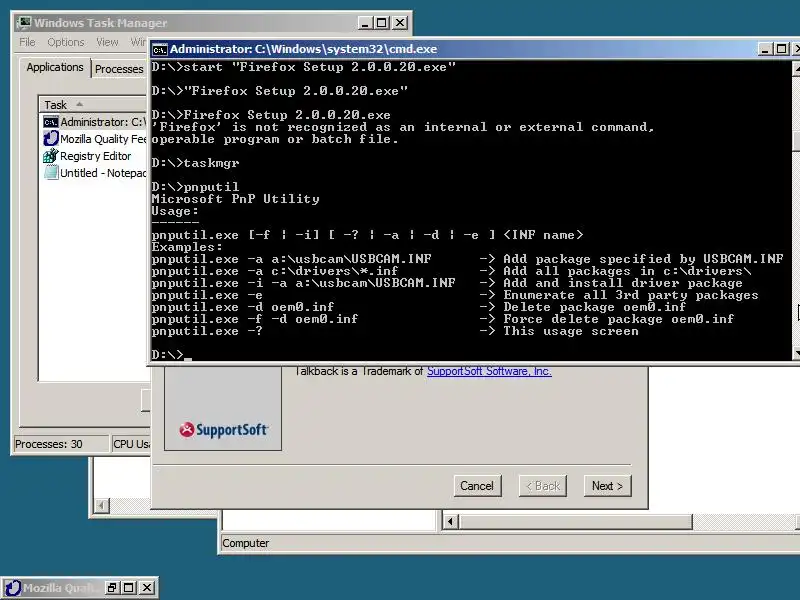The image size is (800, 600).
Task: Close the Task Manager window
Action: coord(399,23)
